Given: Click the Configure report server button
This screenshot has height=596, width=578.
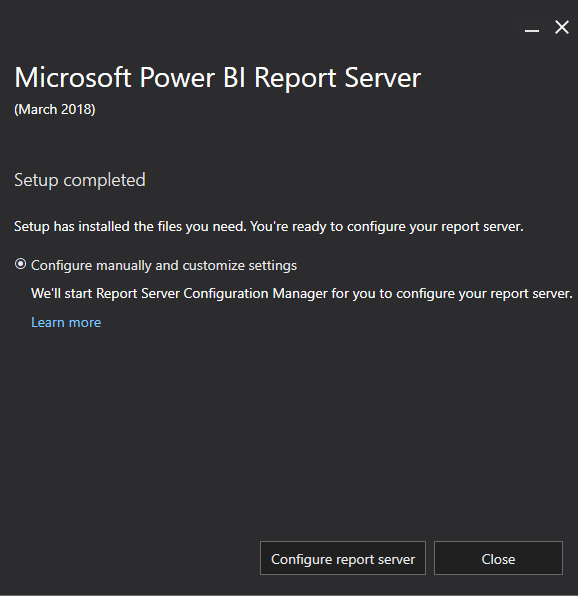Looking at the screenshot, I should pos(343,558).
